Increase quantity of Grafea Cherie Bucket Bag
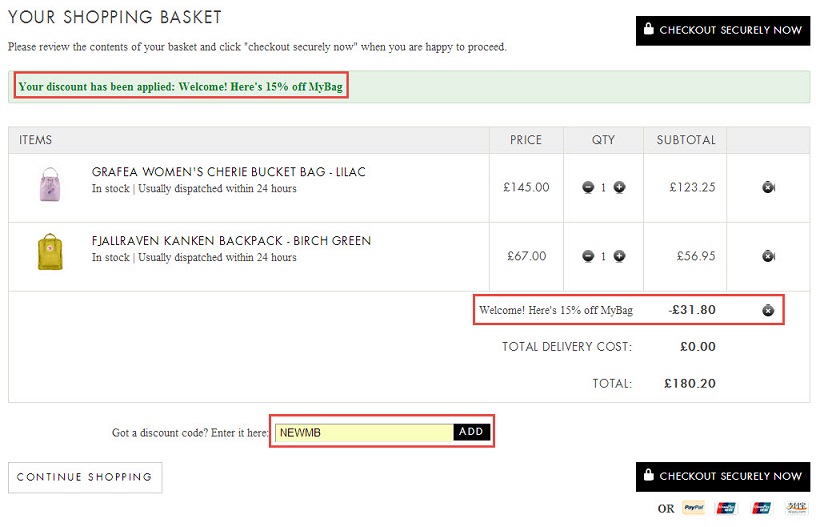816x527 pixels. 619,187
